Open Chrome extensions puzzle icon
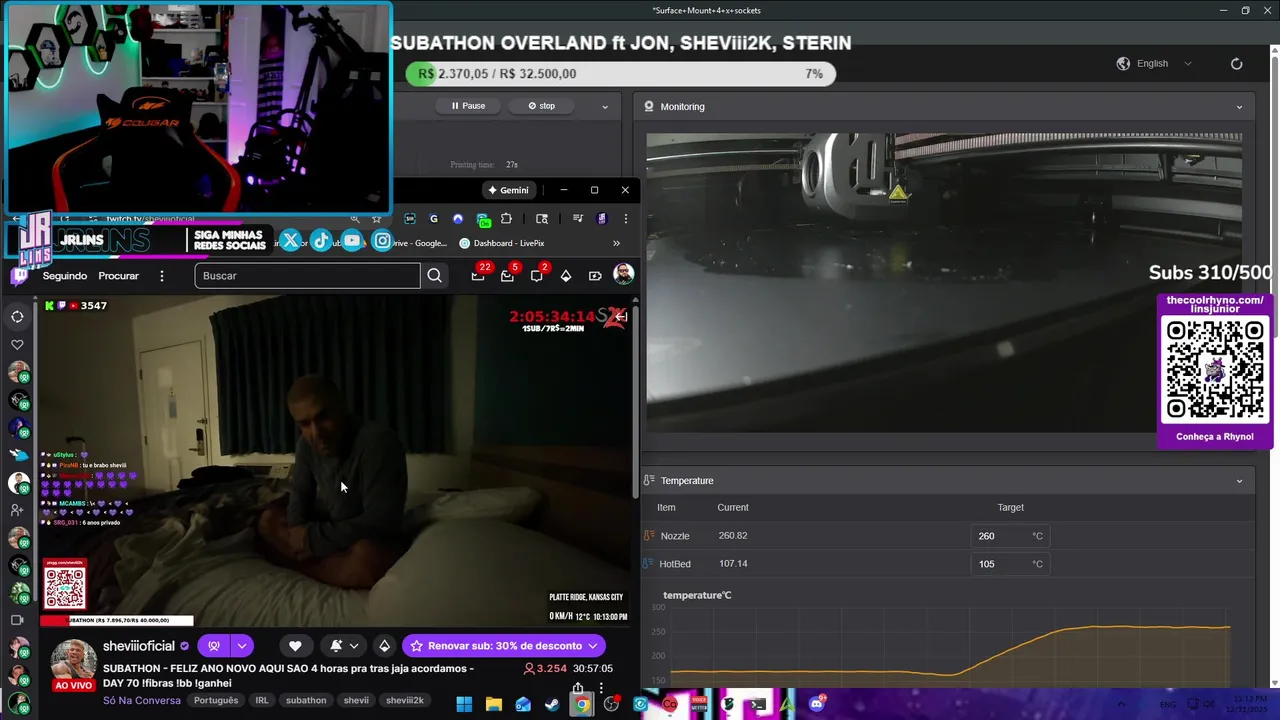This screenshot has height=720, width=1280. (x=506, y=219)
